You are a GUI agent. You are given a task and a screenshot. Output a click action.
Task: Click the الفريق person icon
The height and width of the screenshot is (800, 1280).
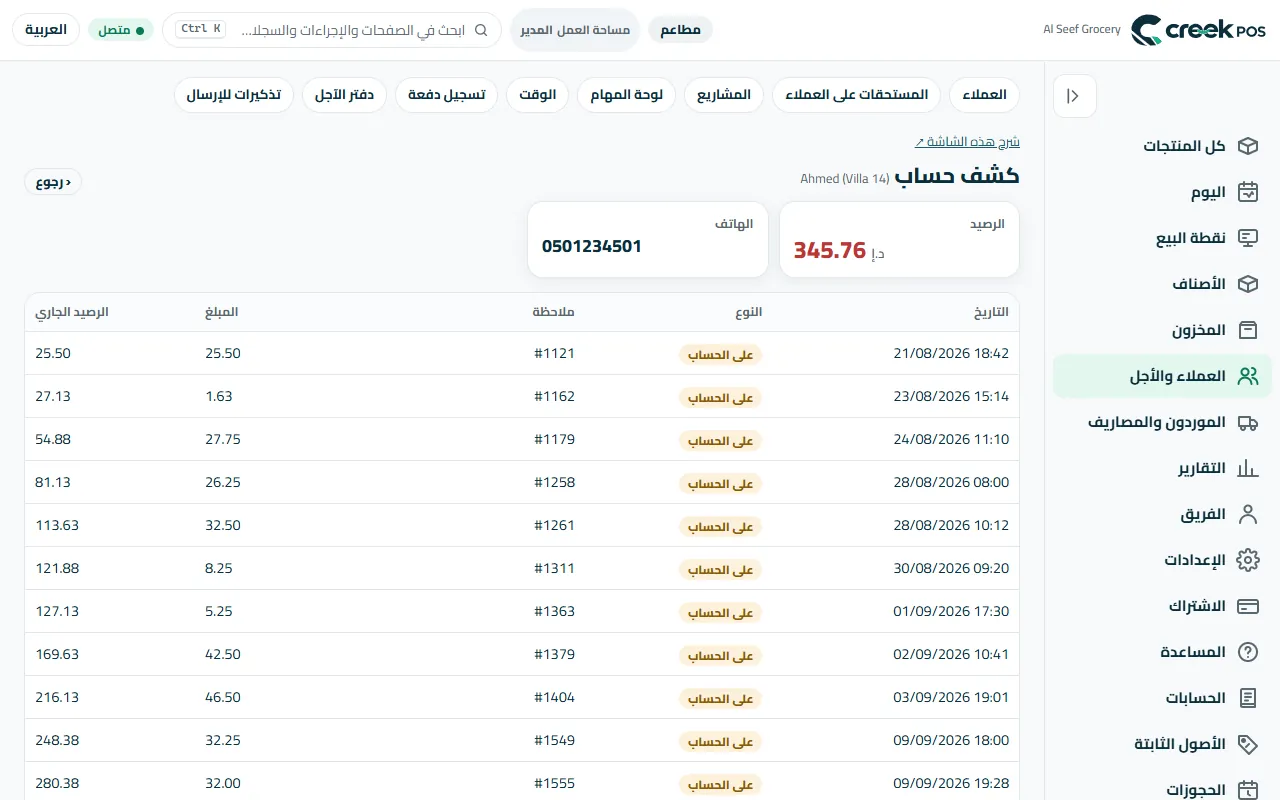coord(1247,514)
